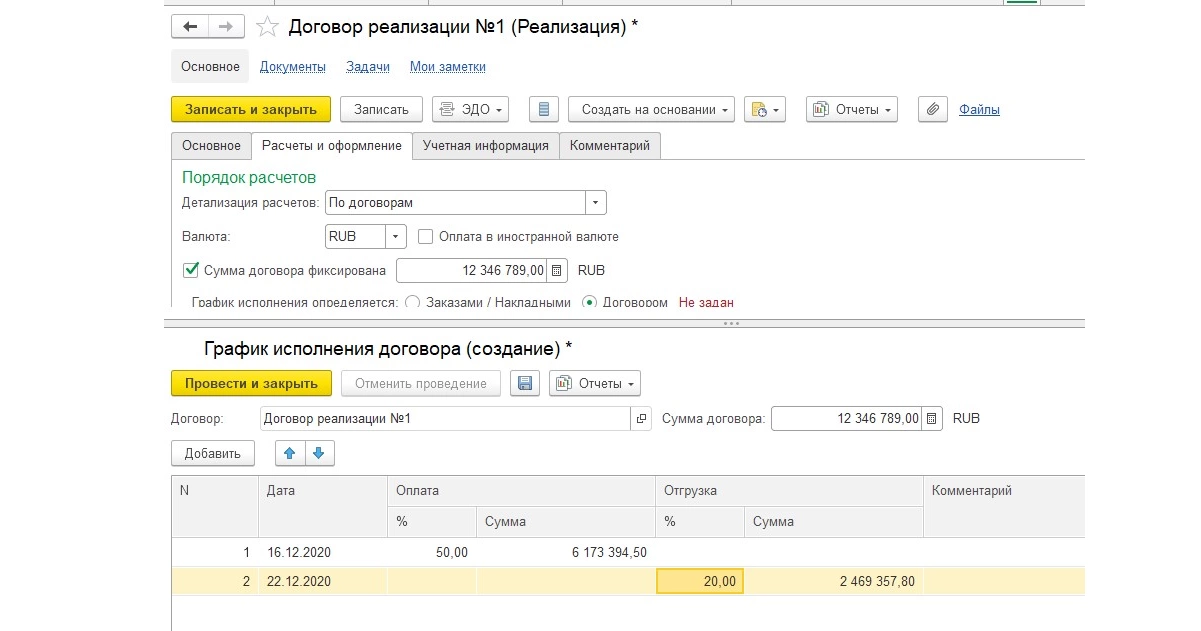Toggle the 'Оплата в иностранной валюте' checkbox
This screenshot has width=1201, height=631.
point(425,237)
